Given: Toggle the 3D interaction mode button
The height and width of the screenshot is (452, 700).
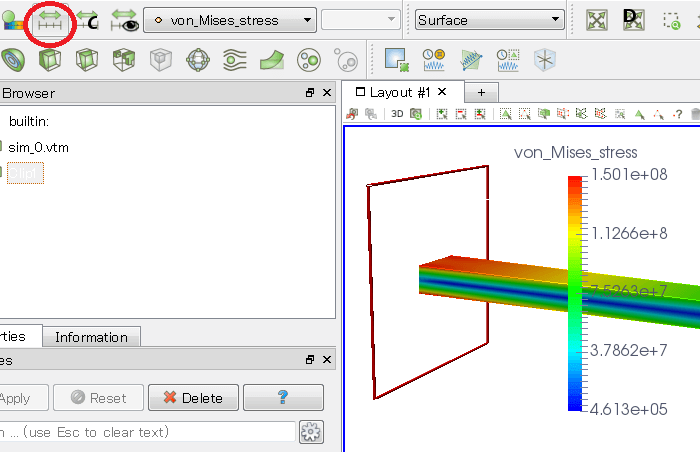Looking at the screenshot, I should pos(398,114).
